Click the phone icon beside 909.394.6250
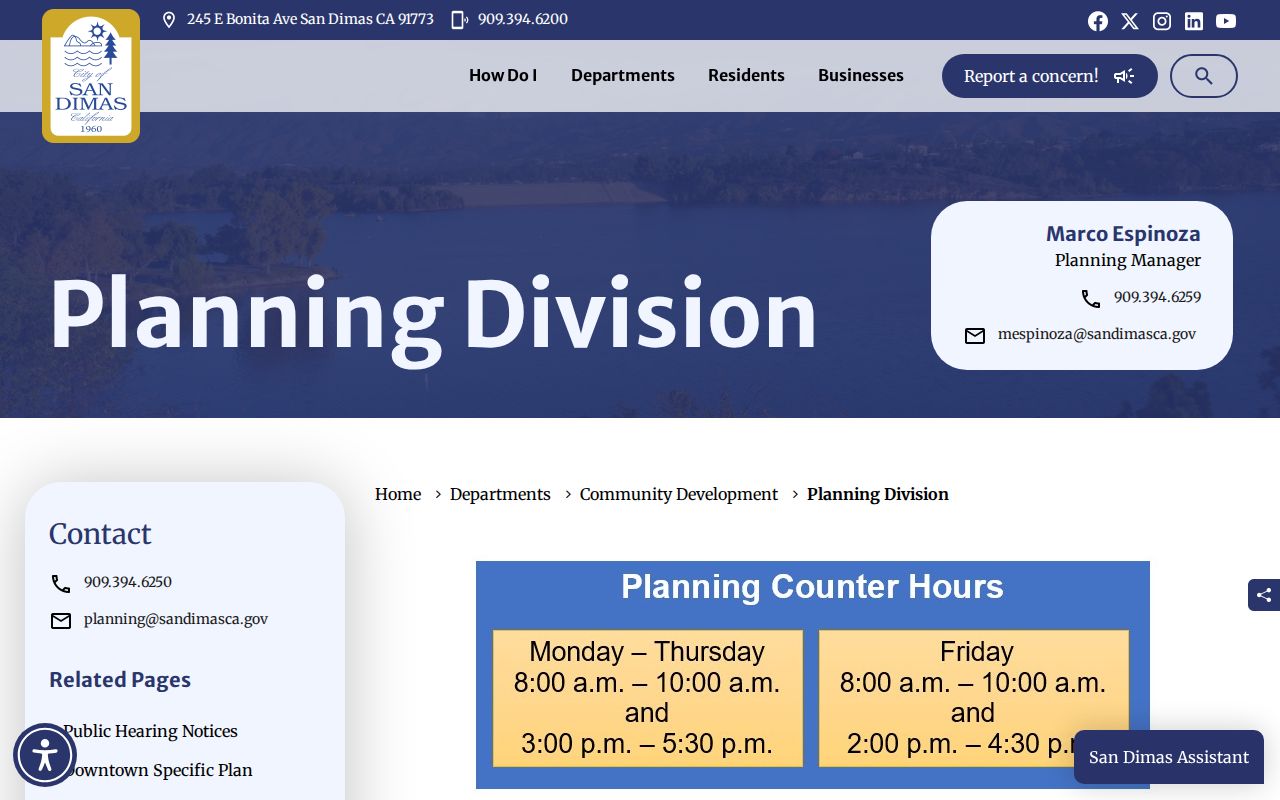This screenshot has width=1280, height=800. point(61,584)
